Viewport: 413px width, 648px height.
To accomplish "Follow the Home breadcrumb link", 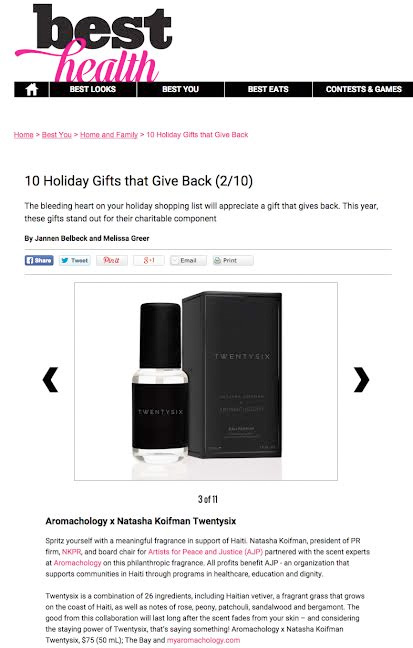I will point(24,135).
